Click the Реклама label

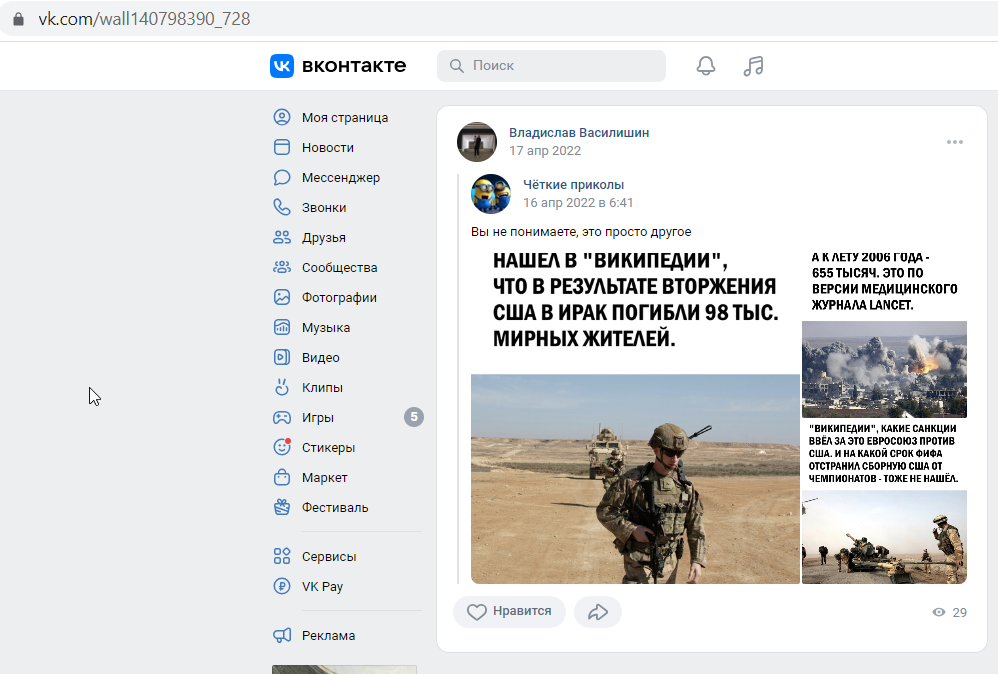coord(328,635)
